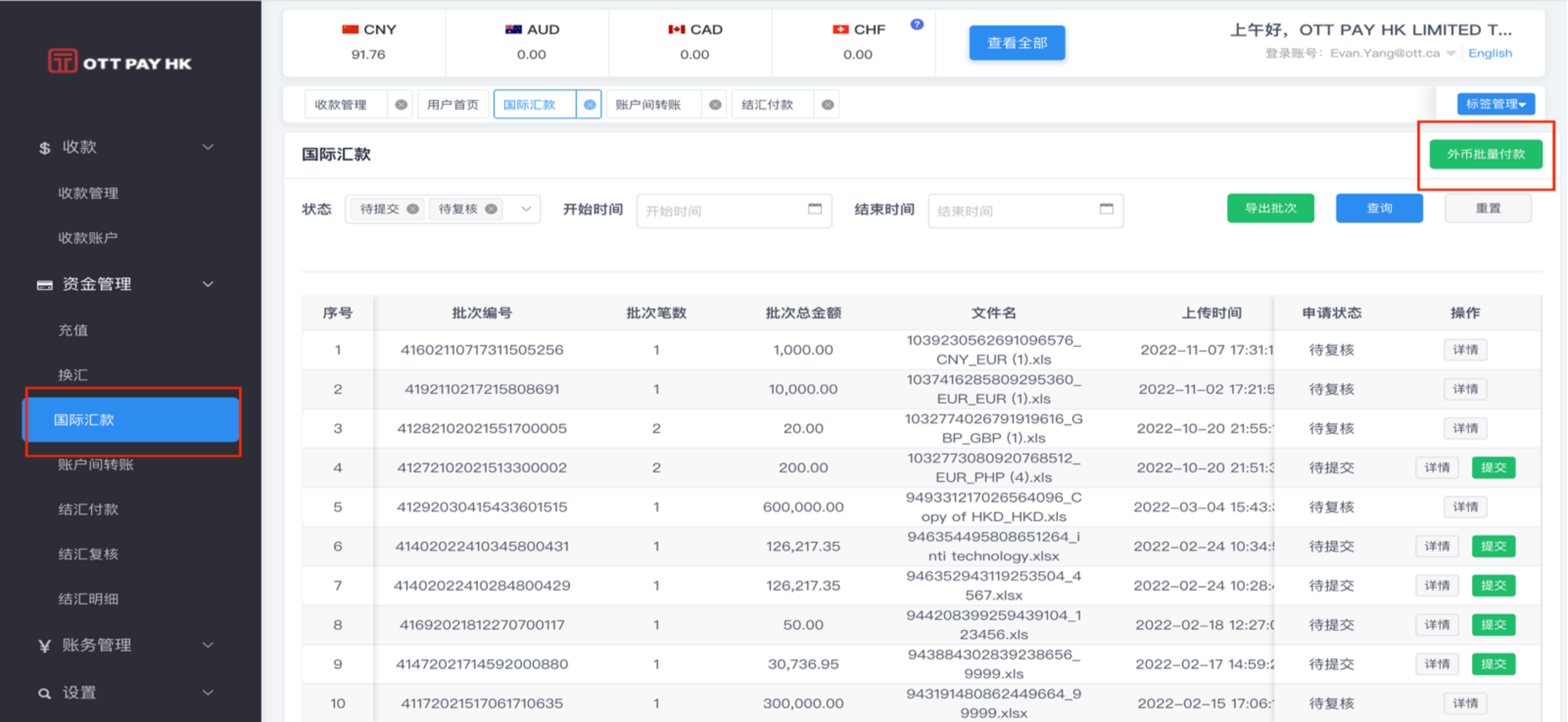Image resolution: width=1568 pixels, height=722 pixels.
Task: Click the 查看全部 button
Action: (x=1017, y=43)
